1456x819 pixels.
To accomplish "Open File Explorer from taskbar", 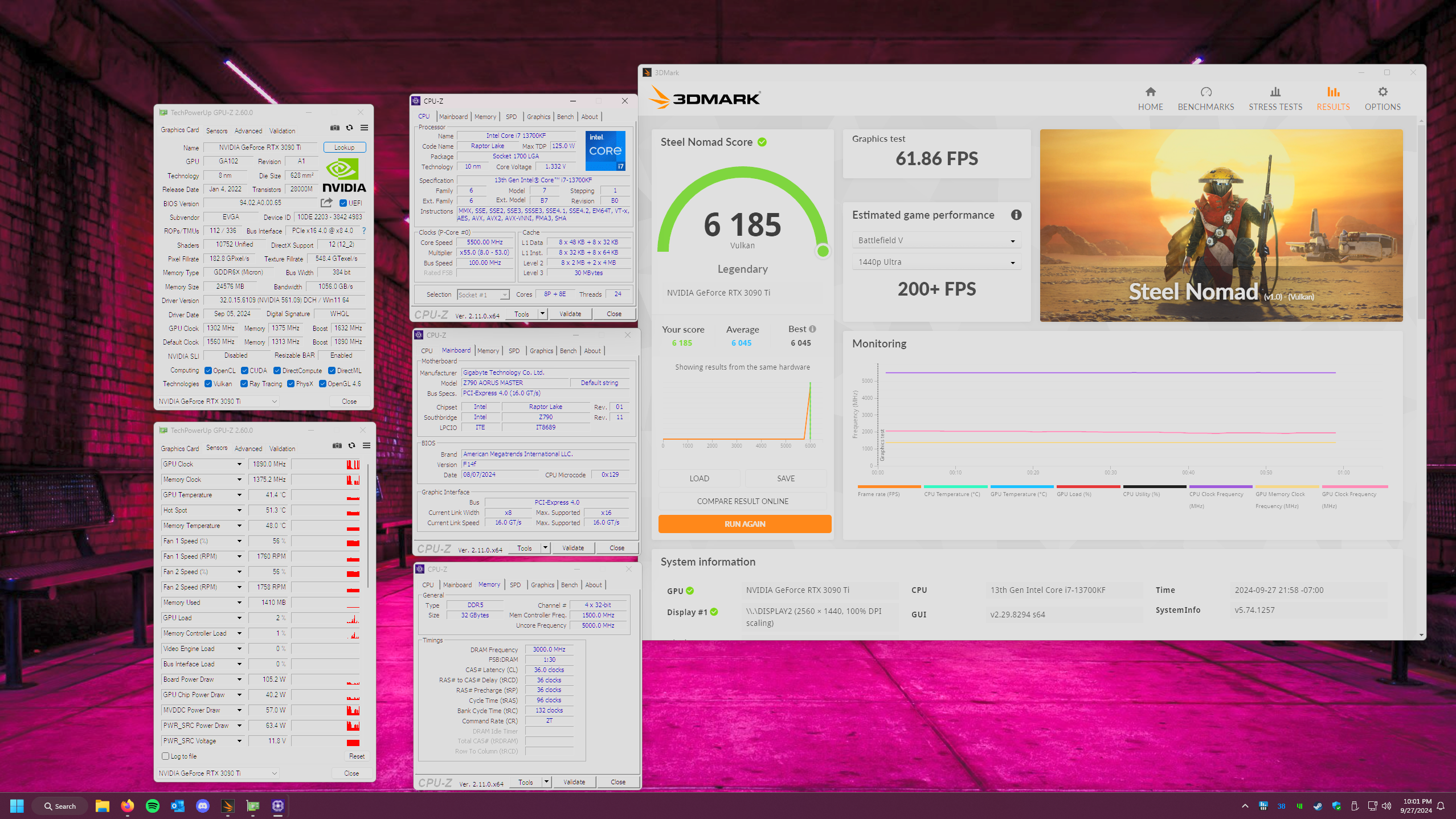I will coord(102,806).
